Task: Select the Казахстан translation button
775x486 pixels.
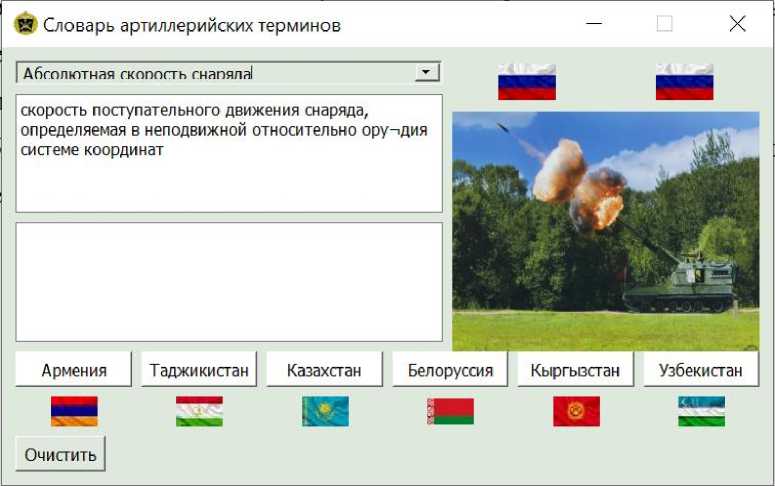Action: pyautogui.click(x=324, y=369)
